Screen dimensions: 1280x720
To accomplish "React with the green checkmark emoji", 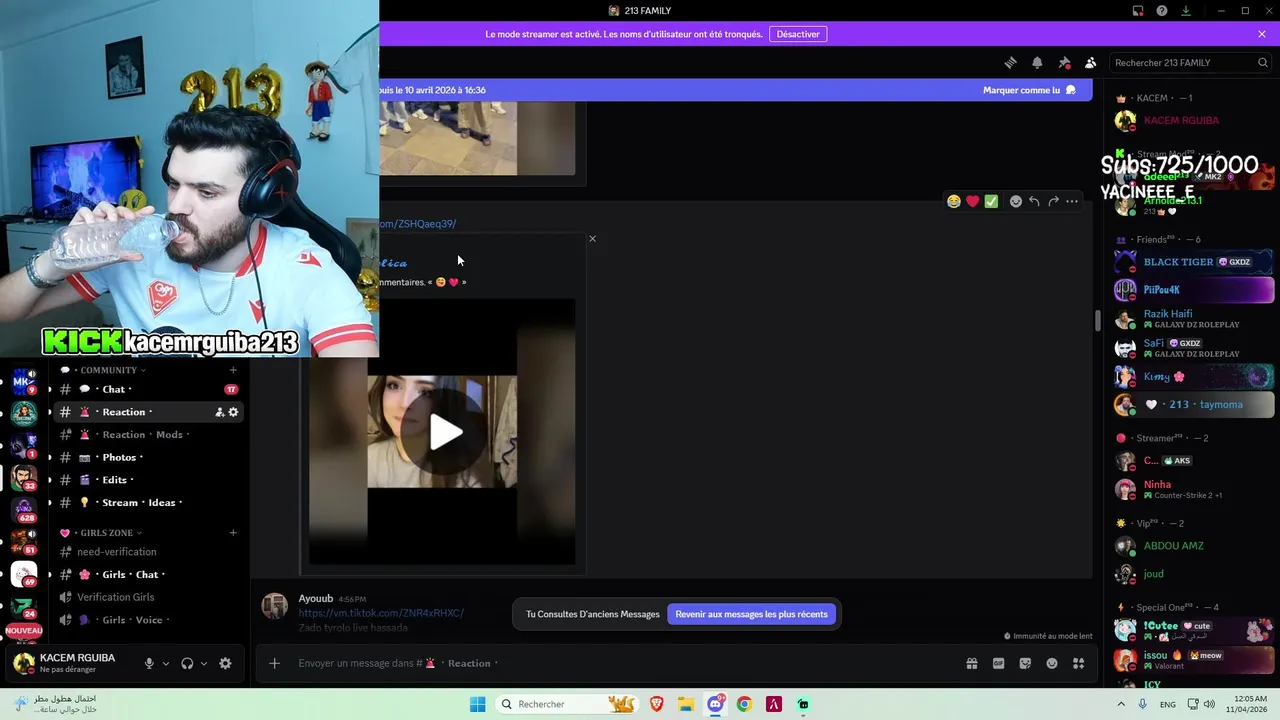I will pos(991,201).
